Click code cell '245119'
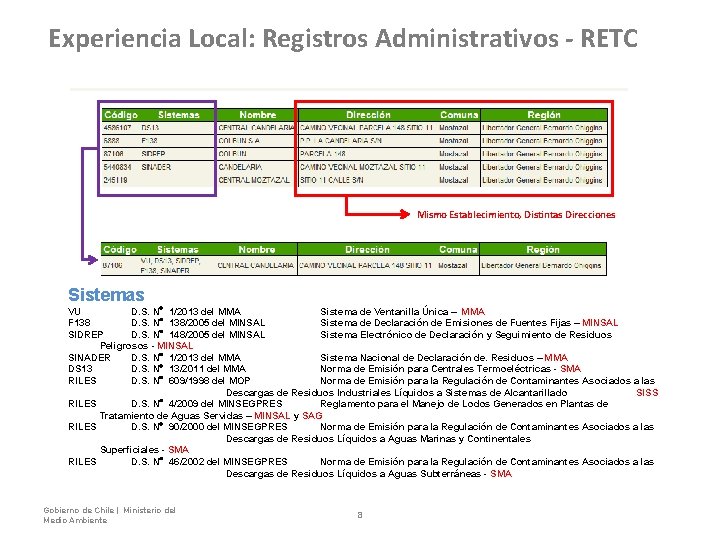The width and height of the screenshot is (720, 540). 115,180
